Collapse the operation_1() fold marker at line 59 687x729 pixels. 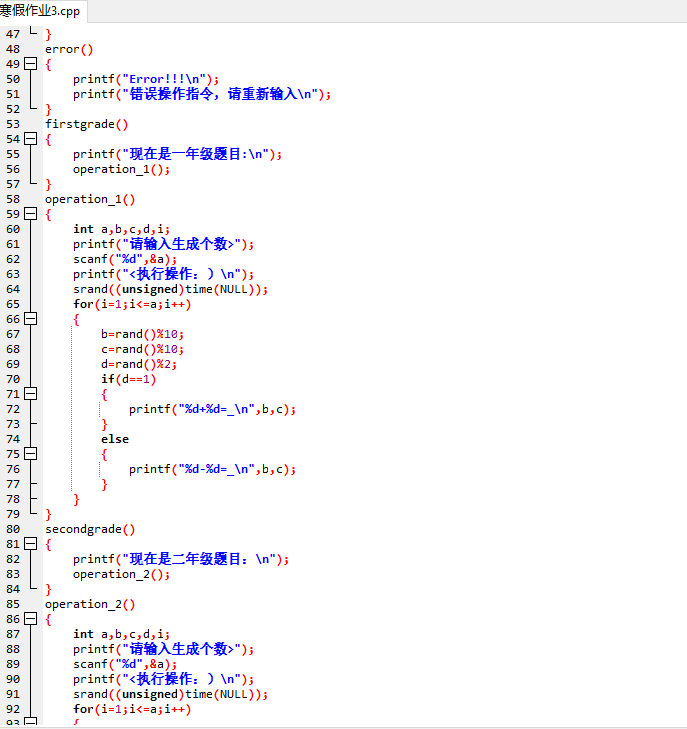tap(31, 214)
